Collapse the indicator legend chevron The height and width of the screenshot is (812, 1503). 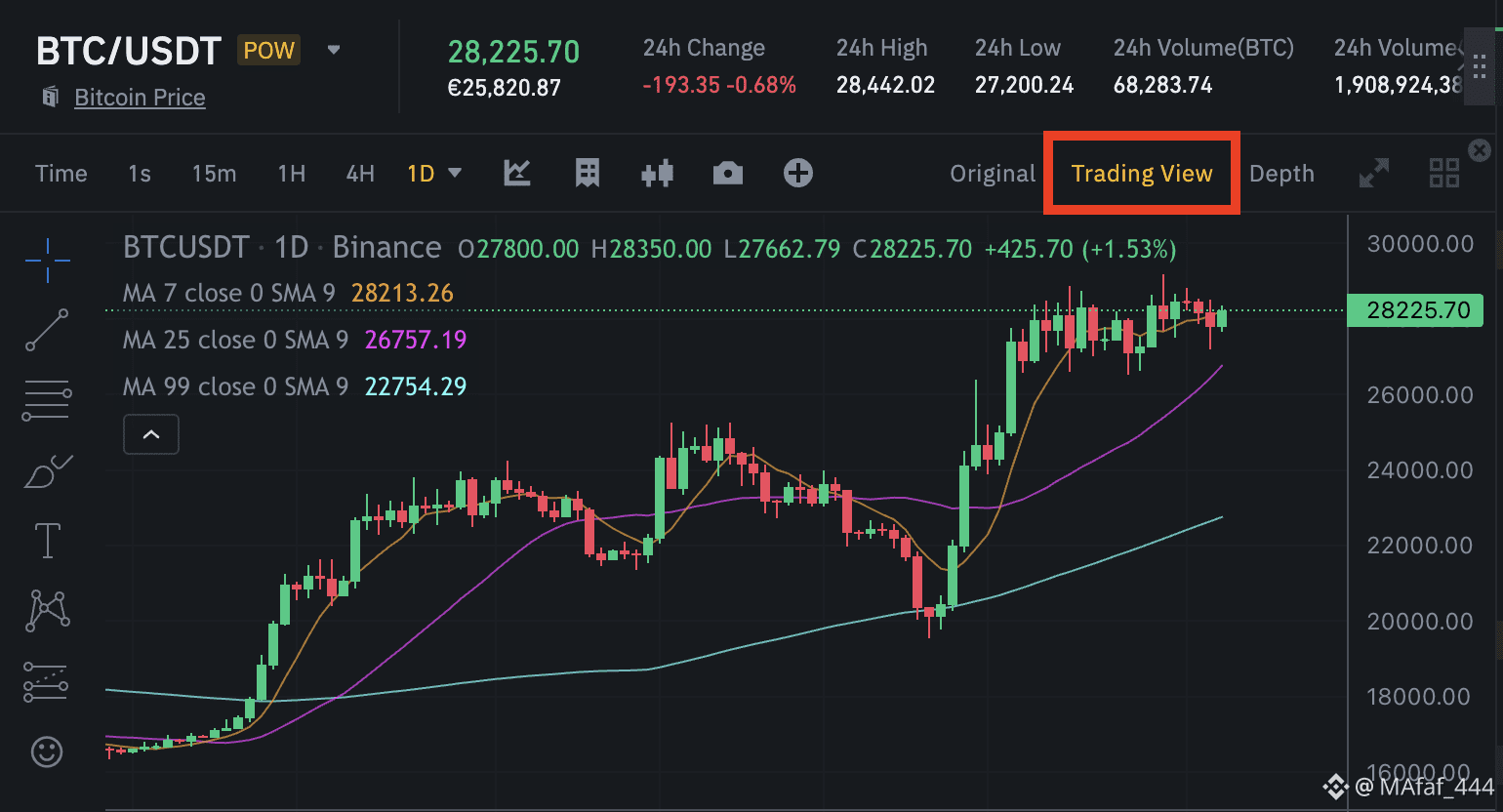coord(151,434)
